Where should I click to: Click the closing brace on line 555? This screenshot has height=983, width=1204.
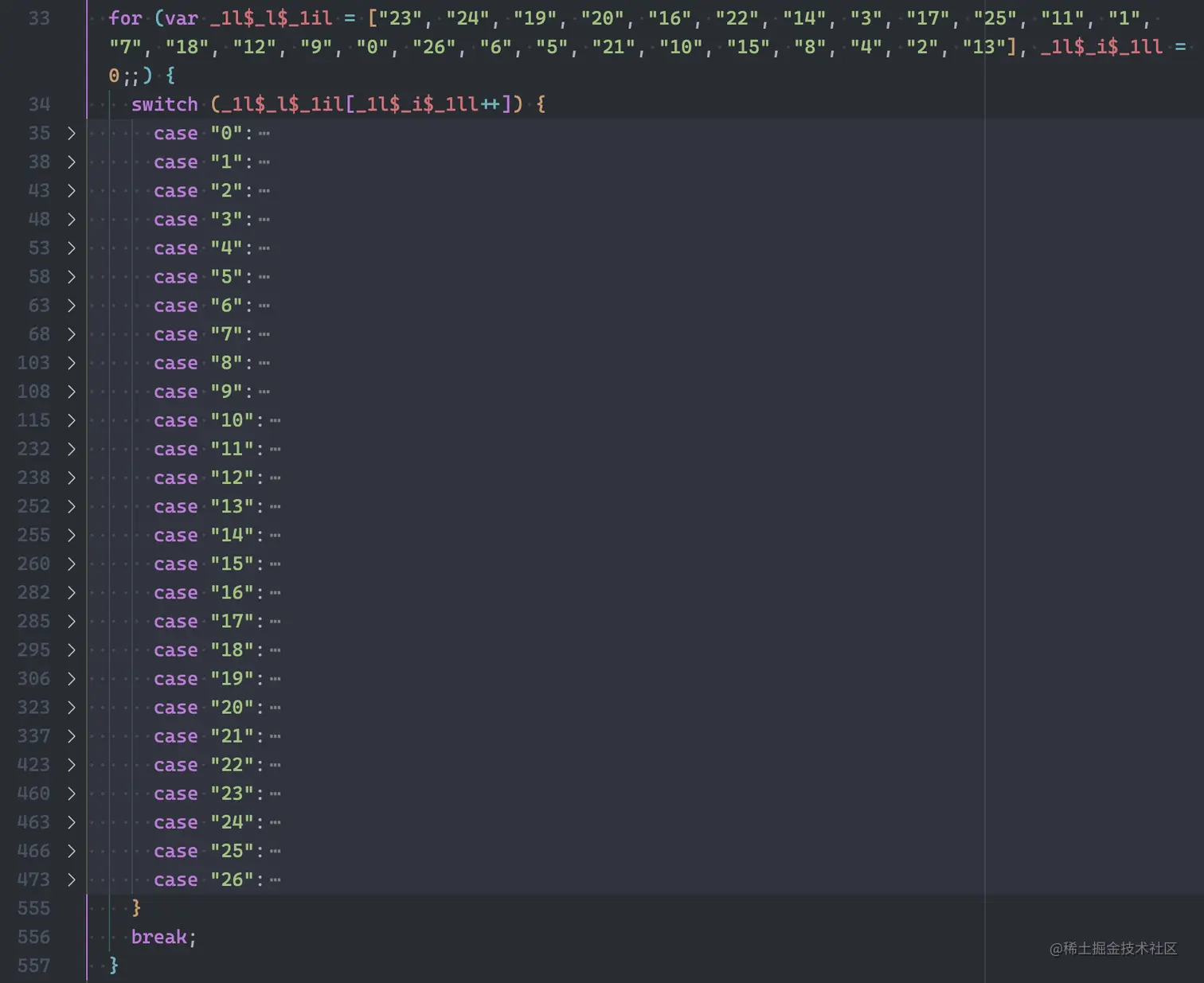click(x=136, y=908)
